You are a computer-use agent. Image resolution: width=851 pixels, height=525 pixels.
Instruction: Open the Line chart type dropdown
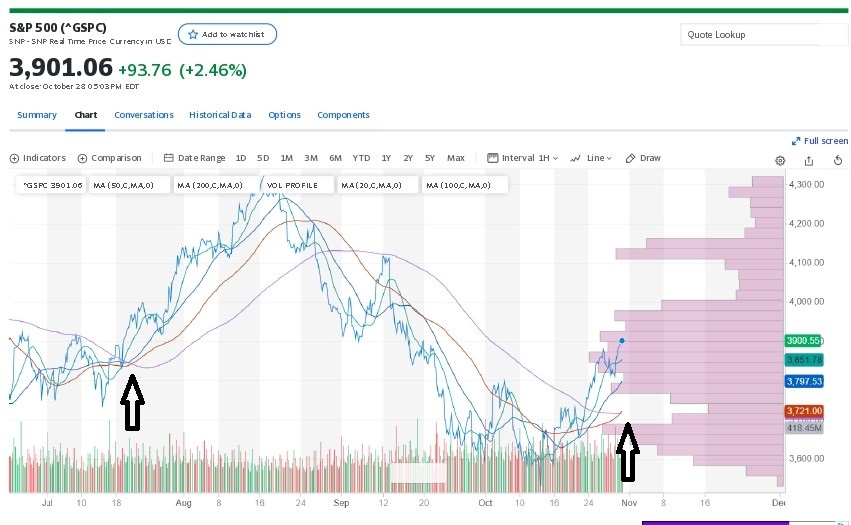[x=591, y=158]
